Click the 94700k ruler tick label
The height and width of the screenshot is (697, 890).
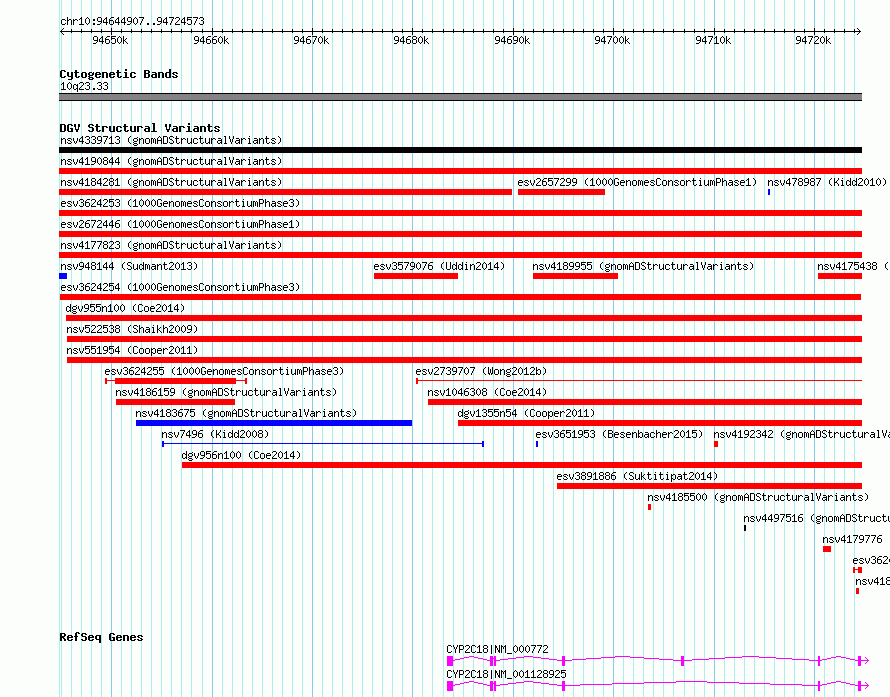[x=612, y=40]
